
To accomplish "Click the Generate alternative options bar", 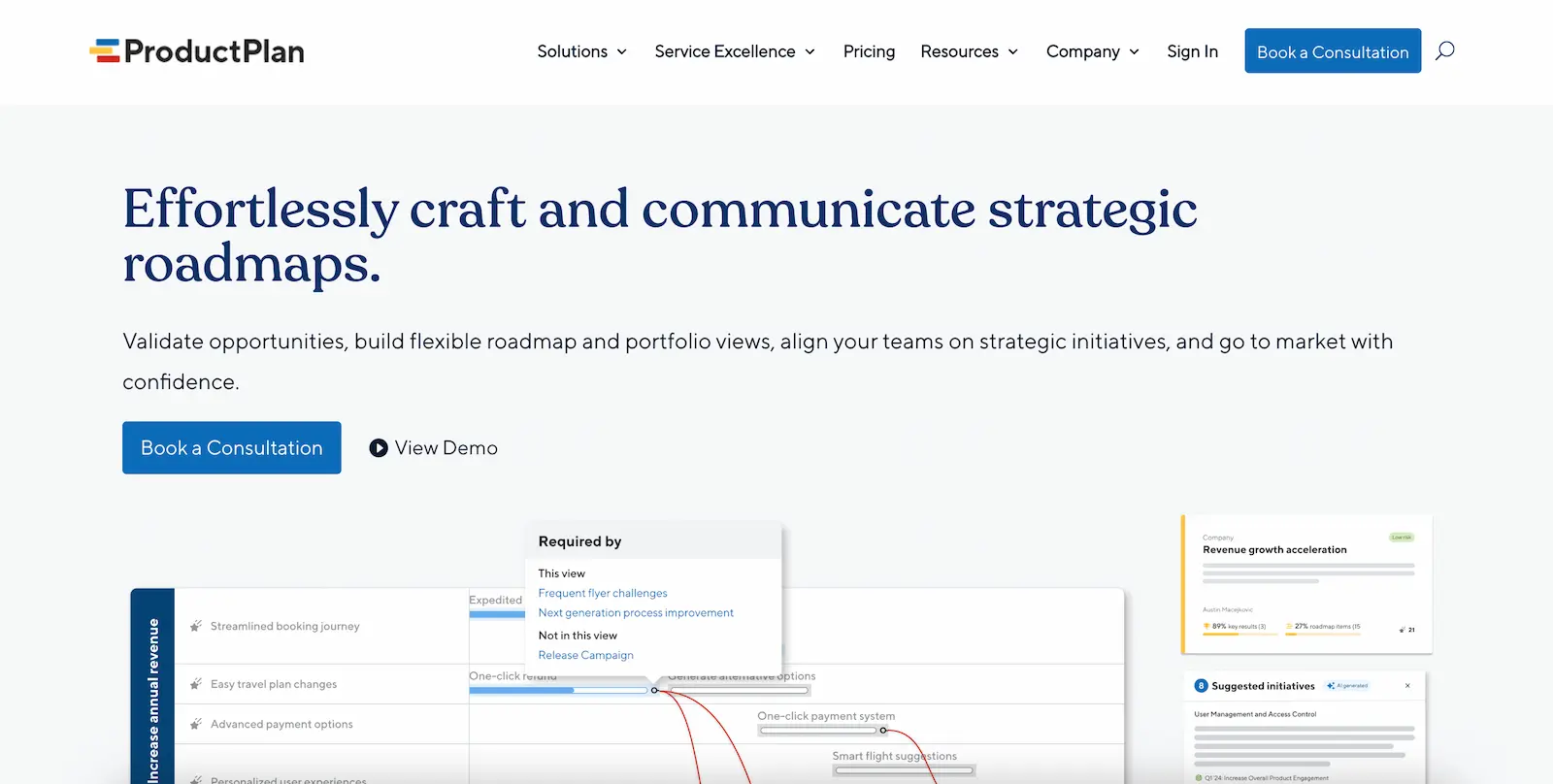I will click(739, 691).
